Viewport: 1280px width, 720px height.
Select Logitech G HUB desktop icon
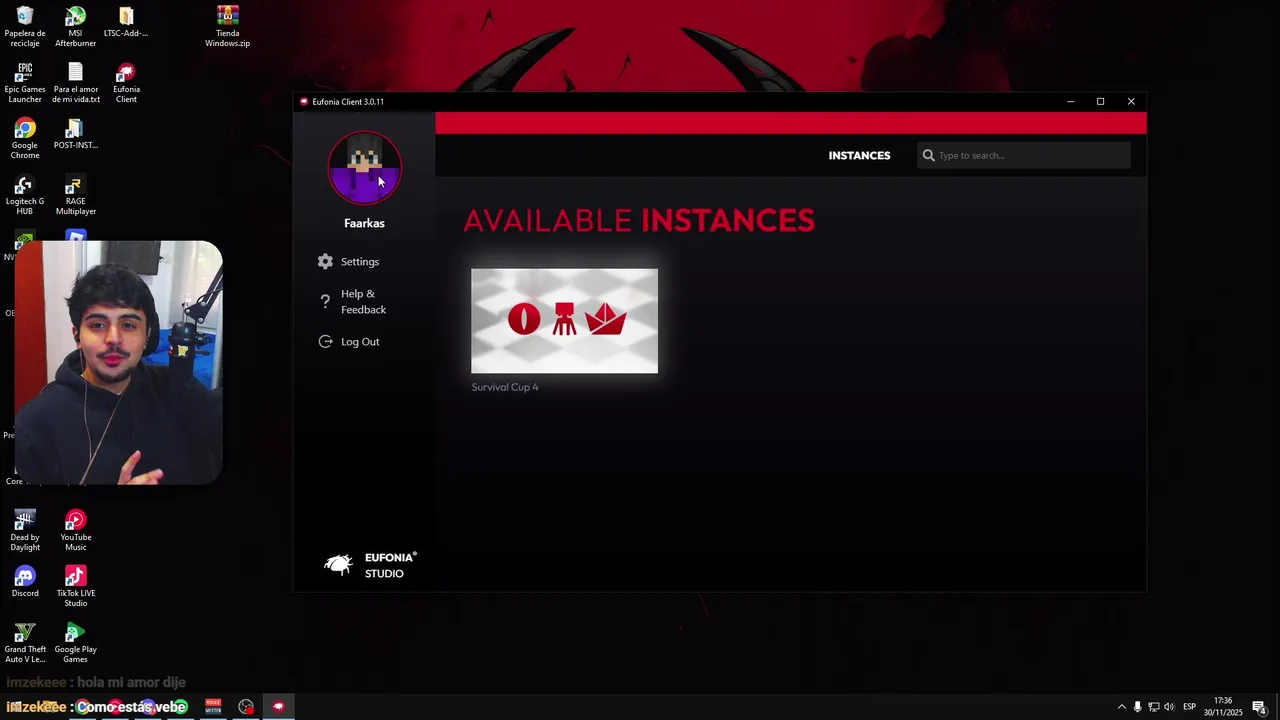(x=25, y=195)
